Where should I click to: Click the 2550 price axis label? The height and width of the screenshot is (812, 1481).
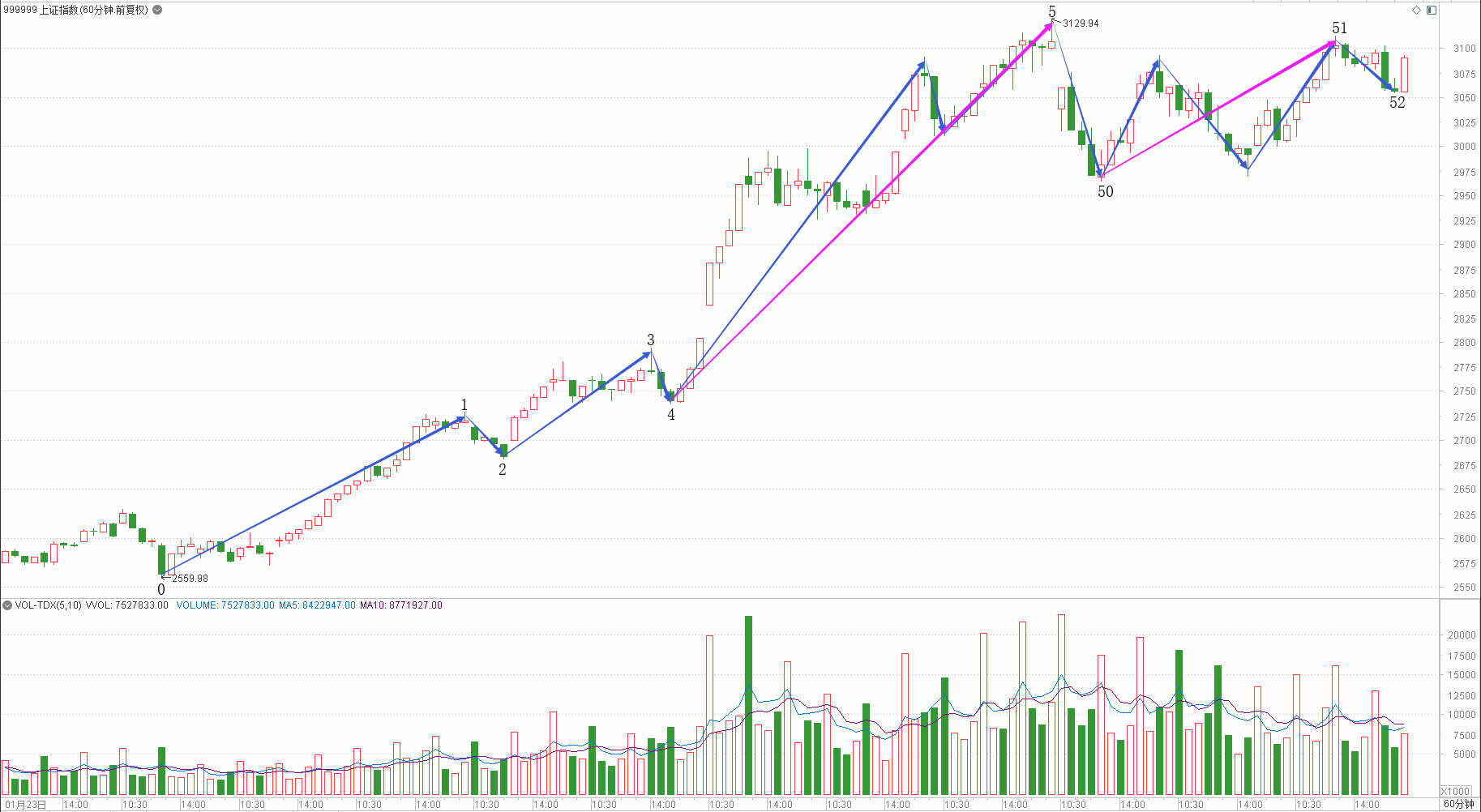coord(1464,588)
